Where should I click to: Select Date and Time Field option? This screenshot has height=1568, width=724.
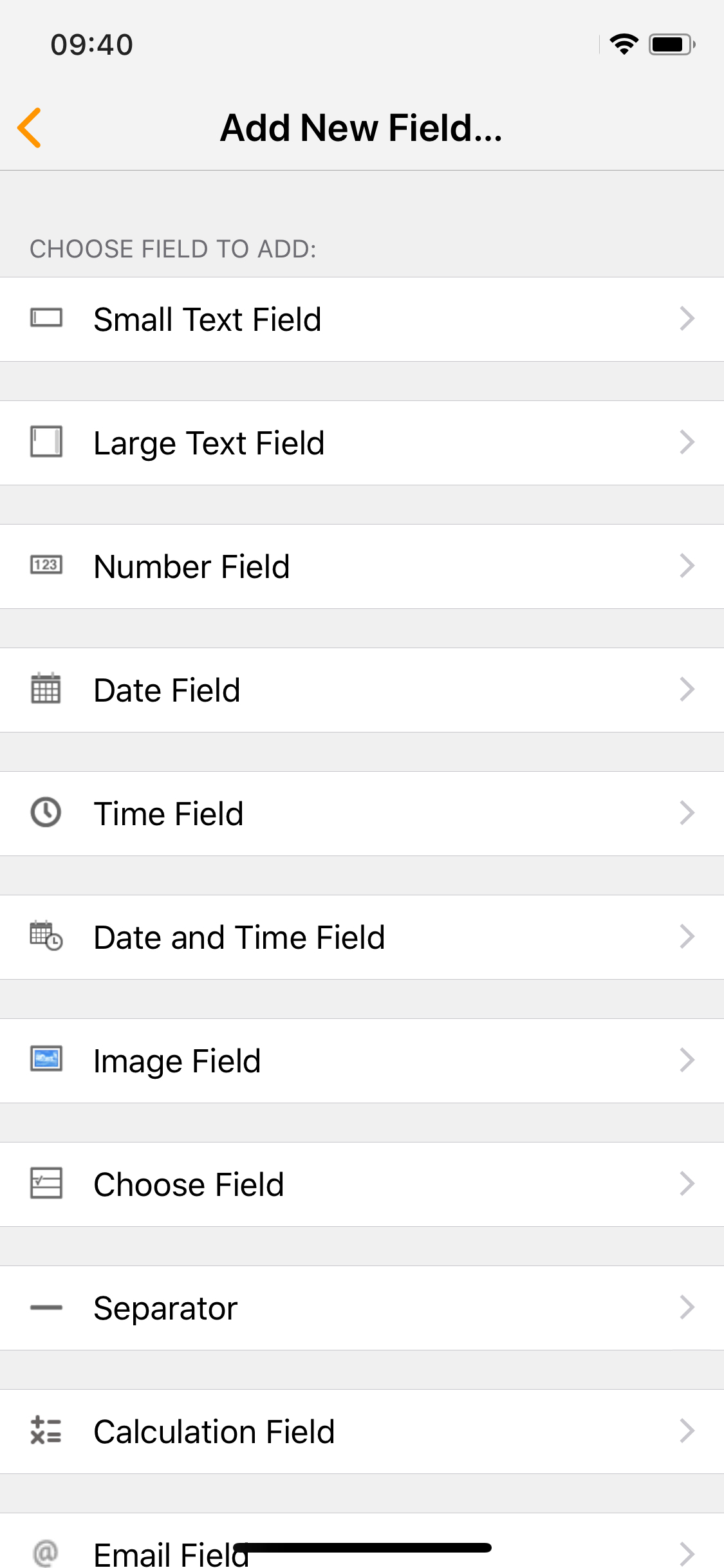tap(239, 938)
